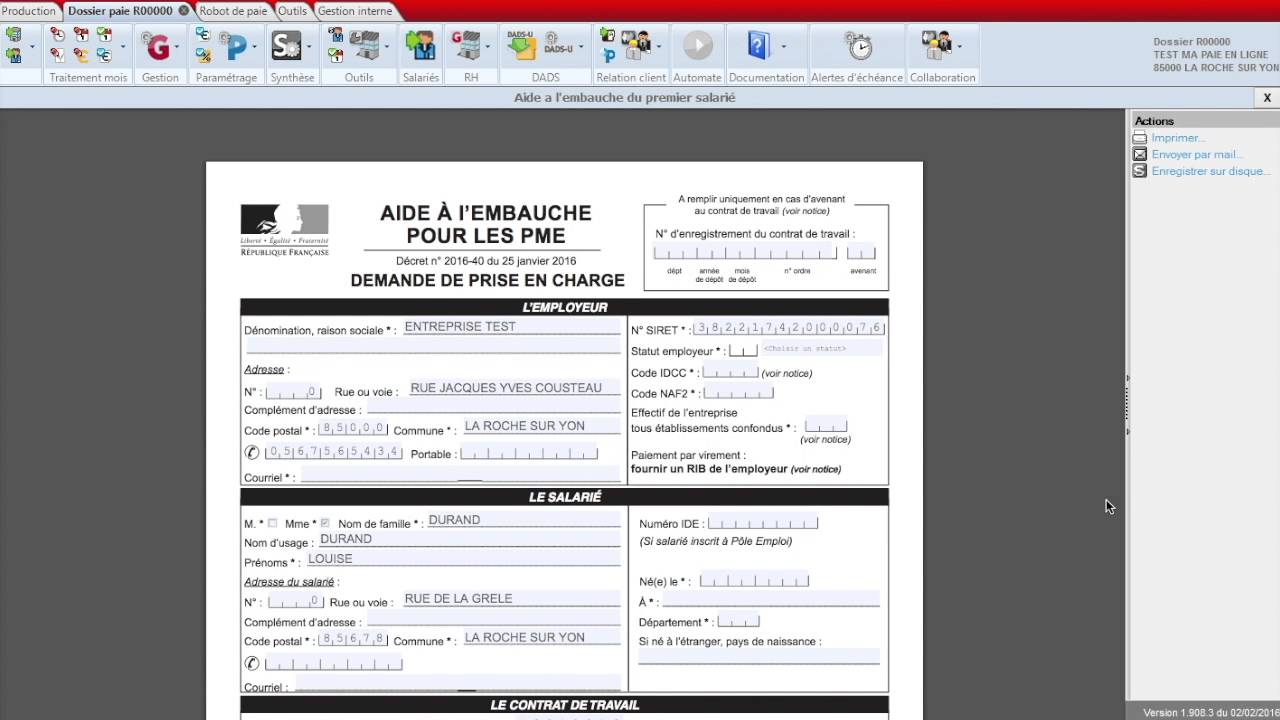Screen dimensions: 1280x720
Task: Close the Aide à l'embauche panel
Action: [x=1267, y=97]
